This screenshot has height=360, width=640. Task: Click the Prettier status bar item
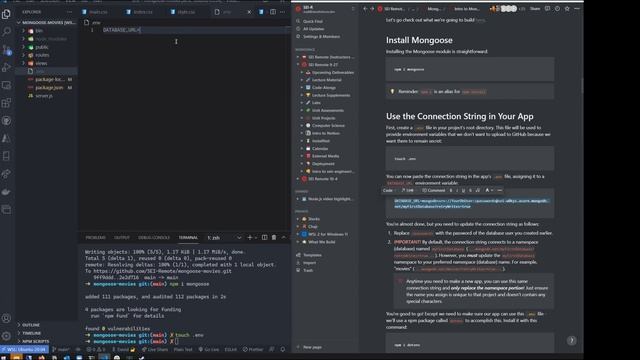coord(253,349)
